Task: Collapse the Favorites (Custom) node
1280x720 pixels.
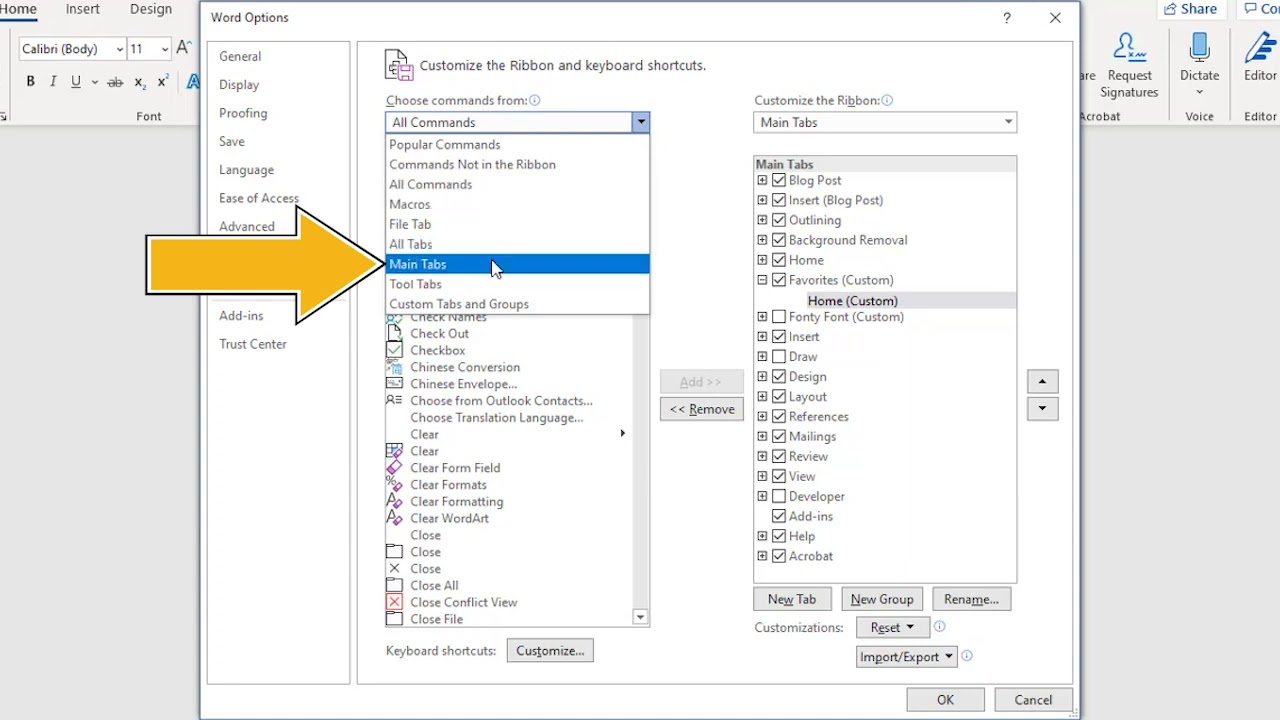Action: click(x=762, y=280)
